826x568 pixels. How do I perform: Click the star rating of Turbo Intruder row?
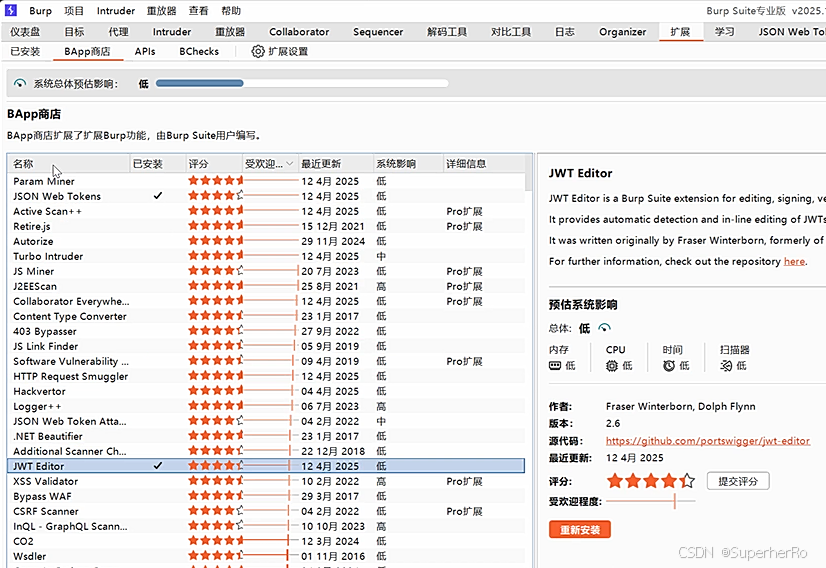click(x=216, y=256)
